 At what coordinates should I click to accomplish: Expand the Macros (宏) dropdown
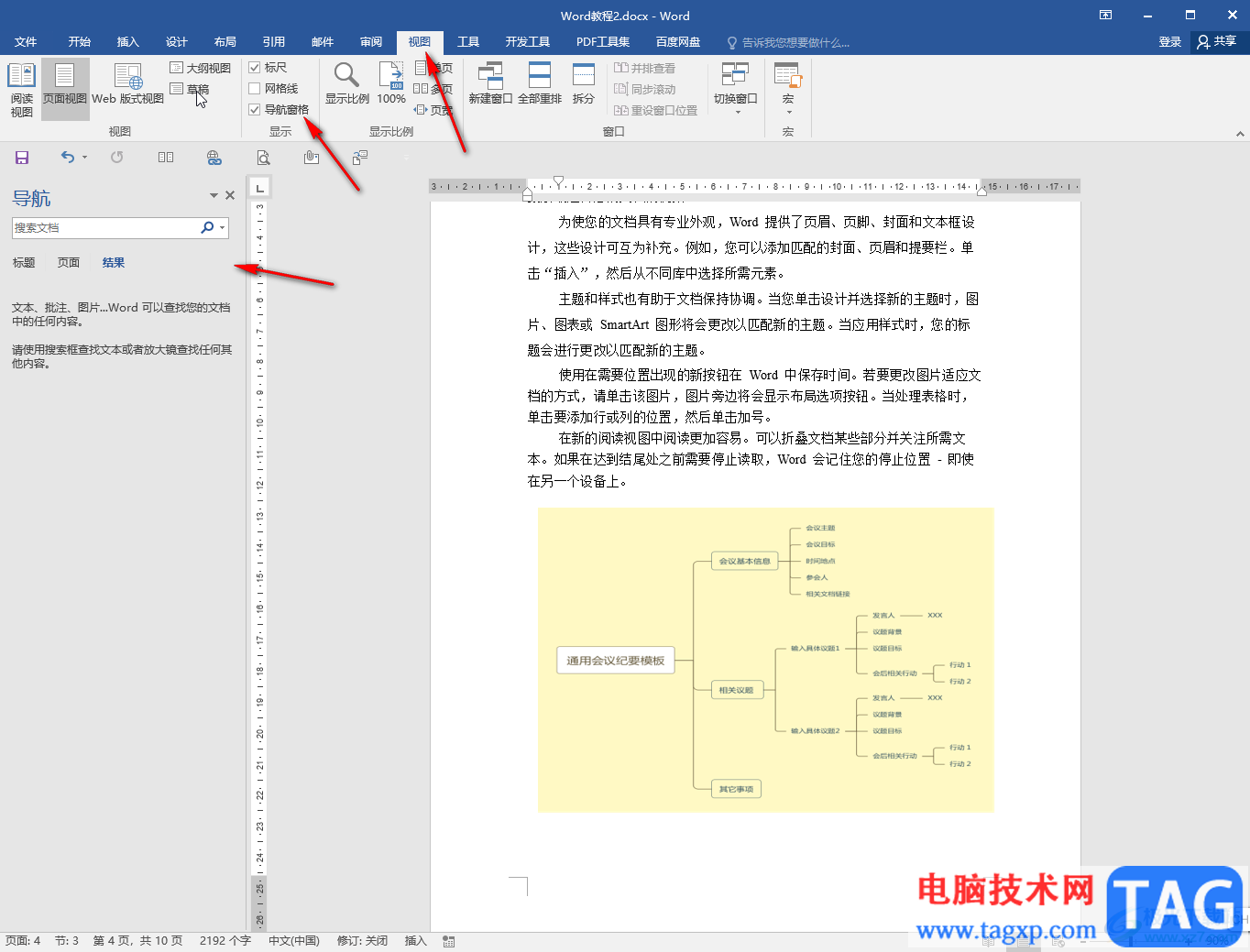click(x=788, y=89)
